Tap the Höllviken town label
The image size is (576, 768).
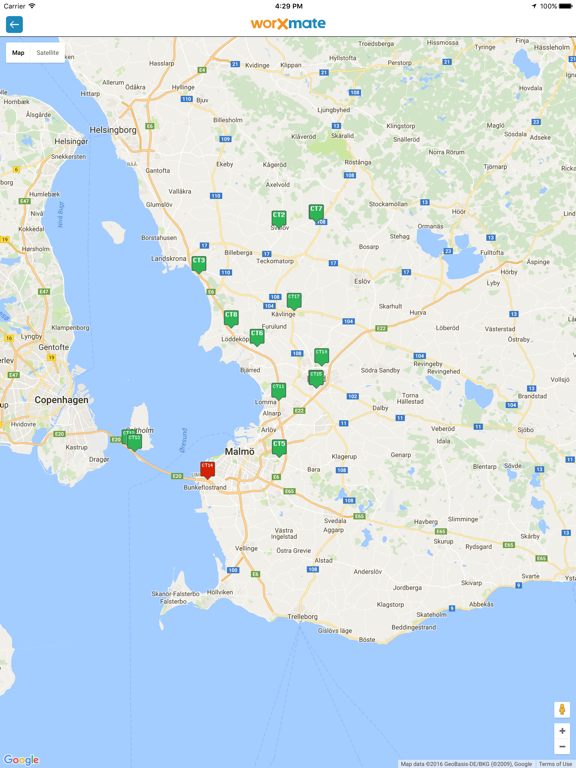[220, 592]
